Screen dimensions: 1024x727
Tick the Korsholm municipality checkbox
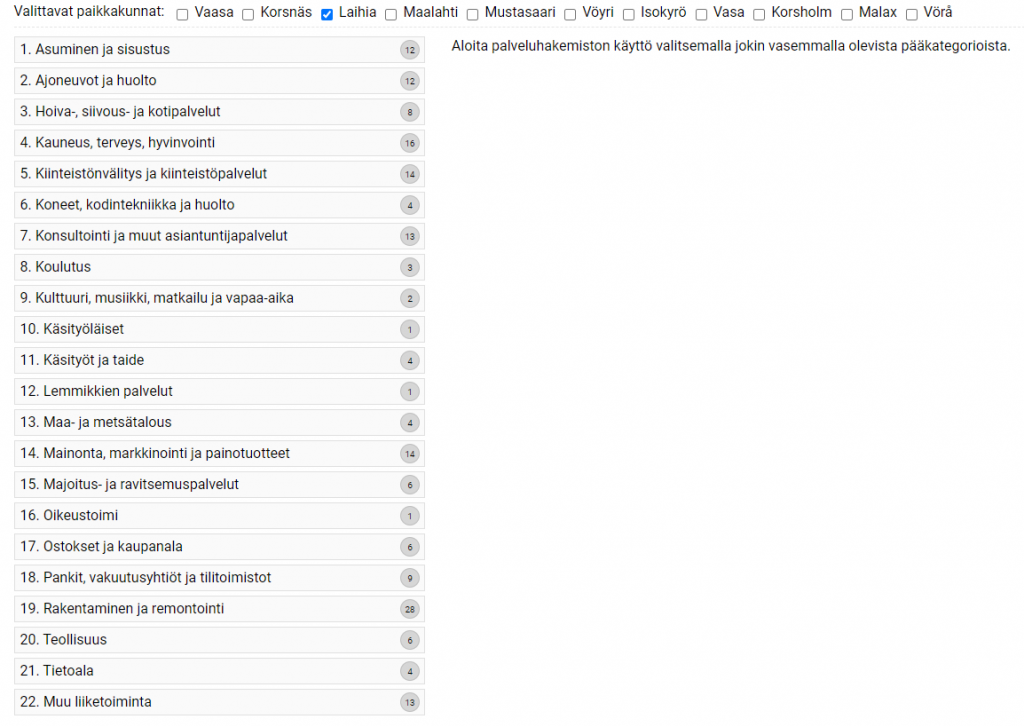759,14
